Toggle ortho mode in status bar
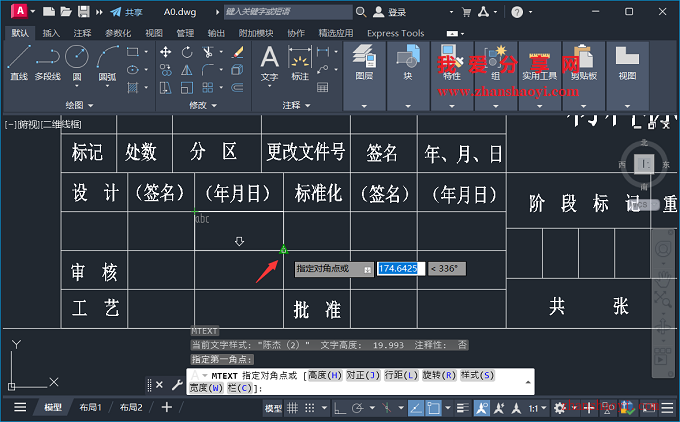Screen dimensions: 680x422 (340, 408)
